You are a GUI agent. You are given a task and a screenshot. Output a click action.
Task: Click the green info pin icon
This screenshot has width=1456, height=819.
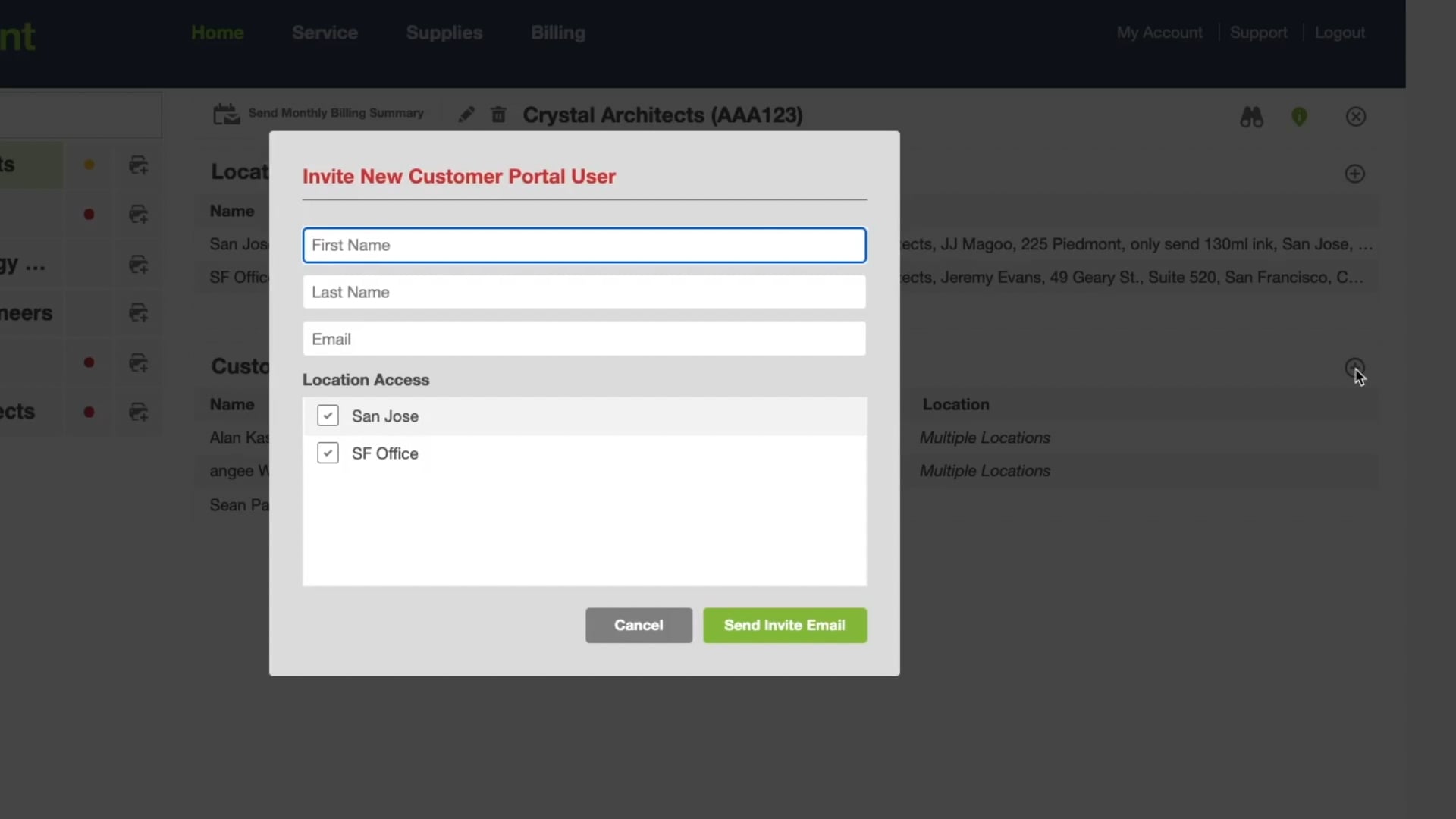pyautogui.click(x=1301, y=116)
